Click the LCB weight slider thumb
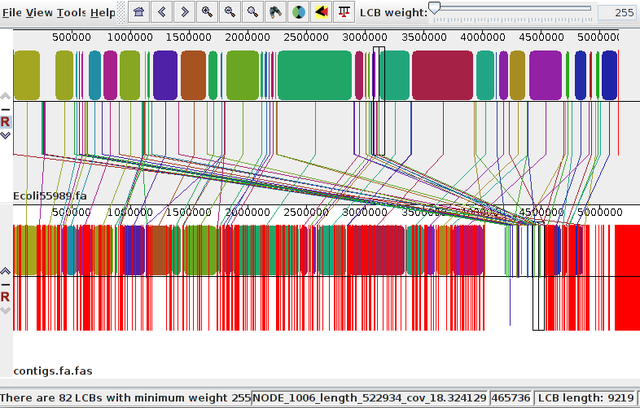The image size is (640, 408). click(x=435, y=7)
